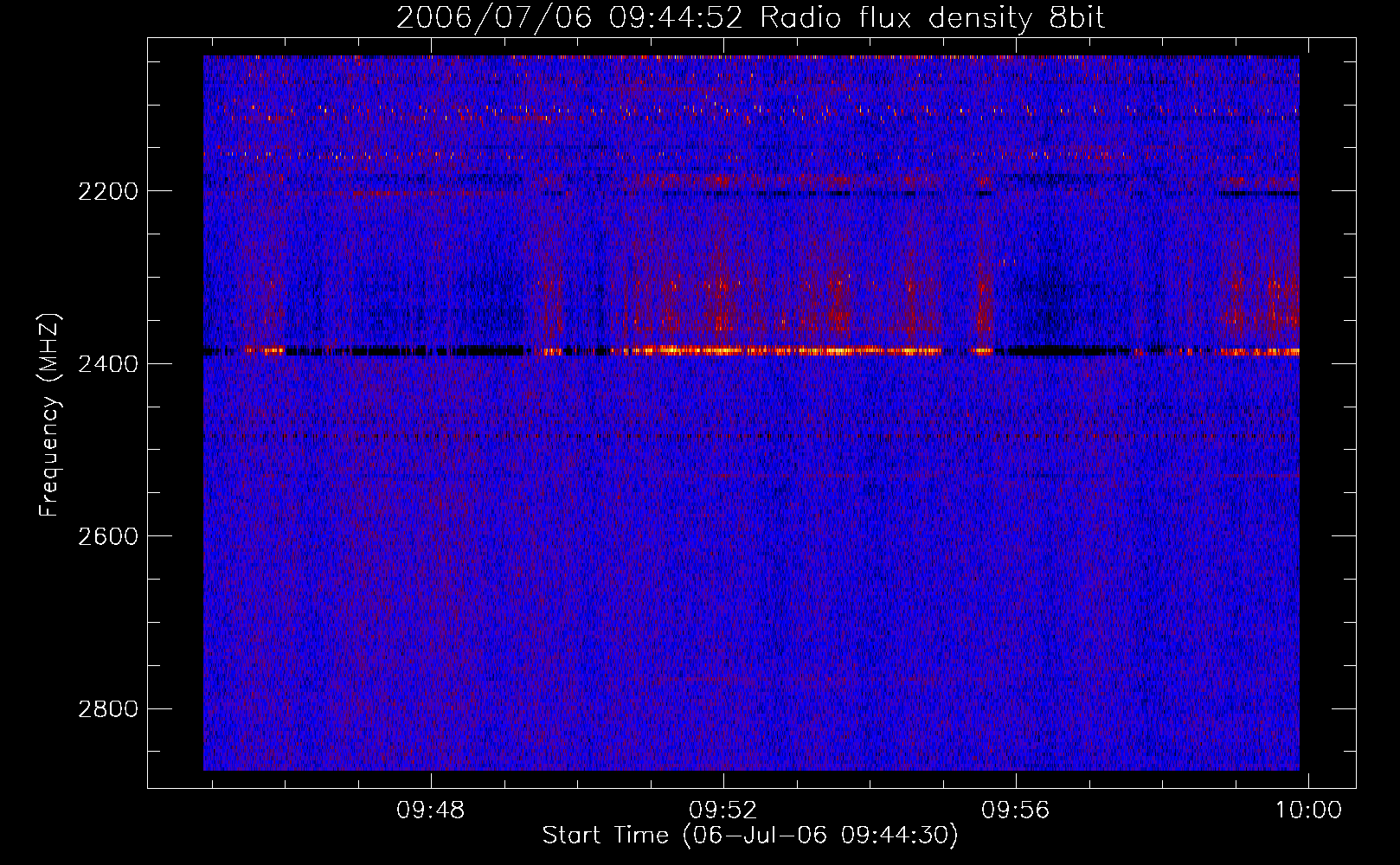Click the 09:48 time axis label

tap(430, 811)
